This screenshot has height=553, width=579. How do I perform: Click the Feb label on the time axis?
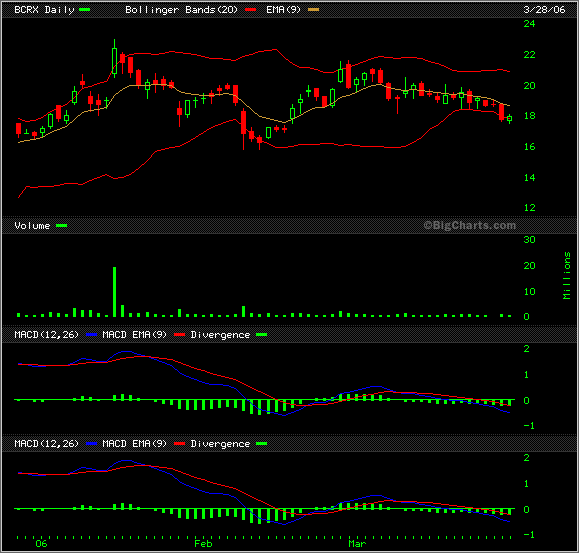203,544
